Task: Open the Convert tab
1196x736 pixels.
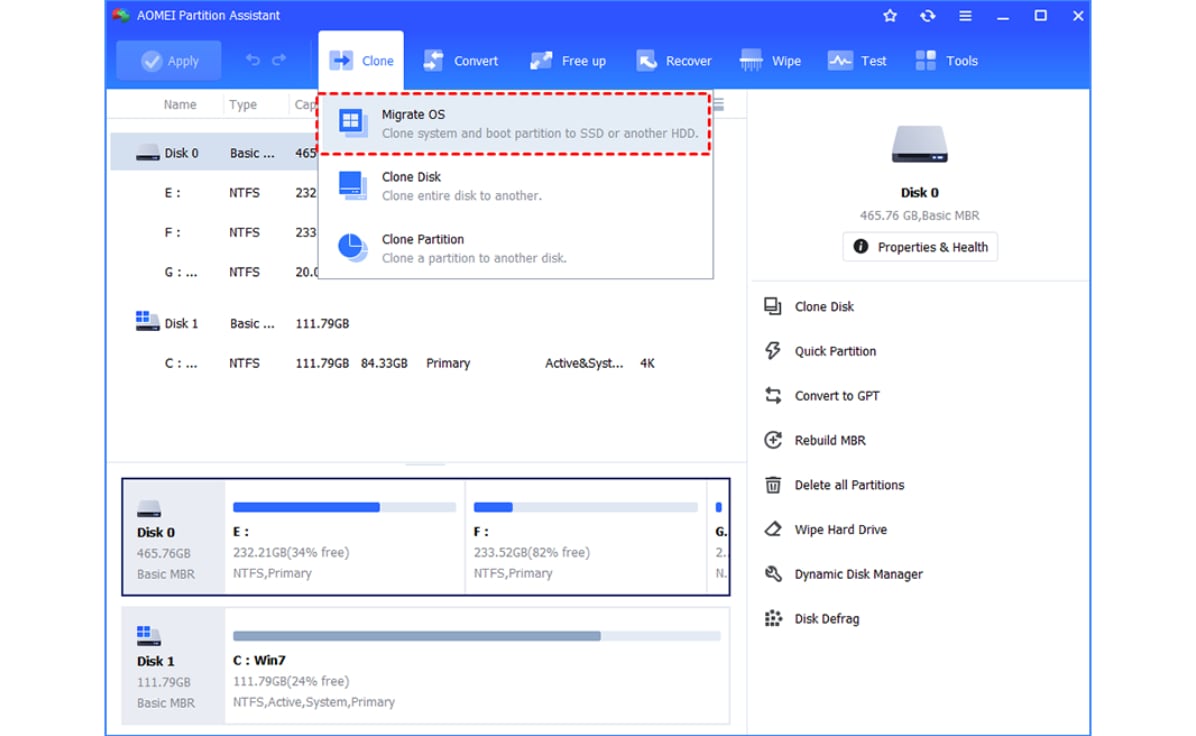Action: pyautogui.click(x=461, y=61)
